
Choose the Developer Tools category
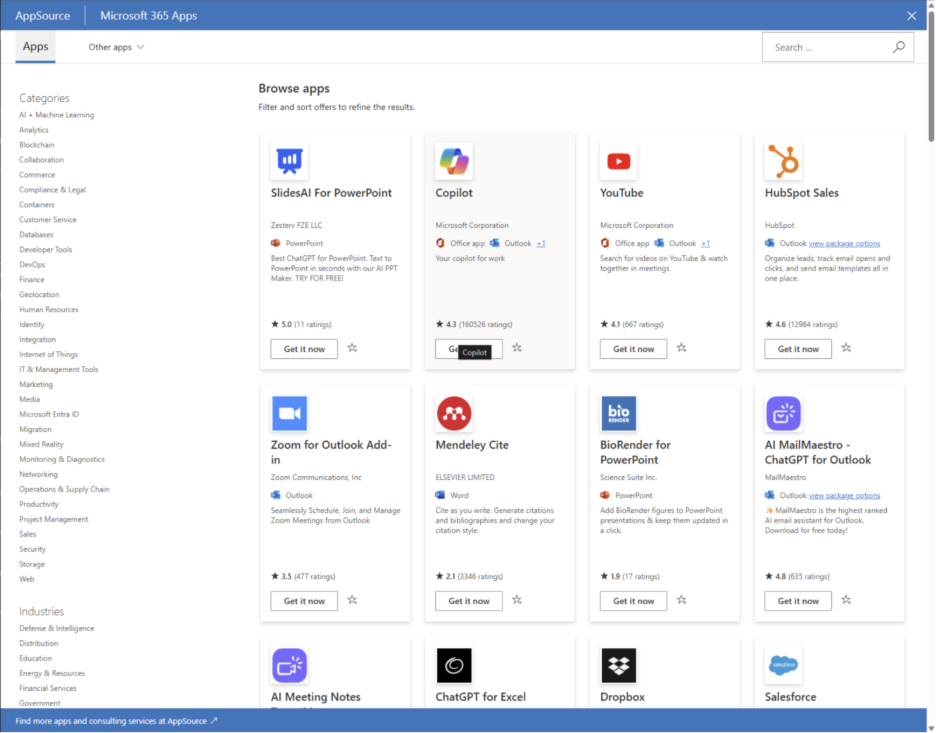pos(45,250)
